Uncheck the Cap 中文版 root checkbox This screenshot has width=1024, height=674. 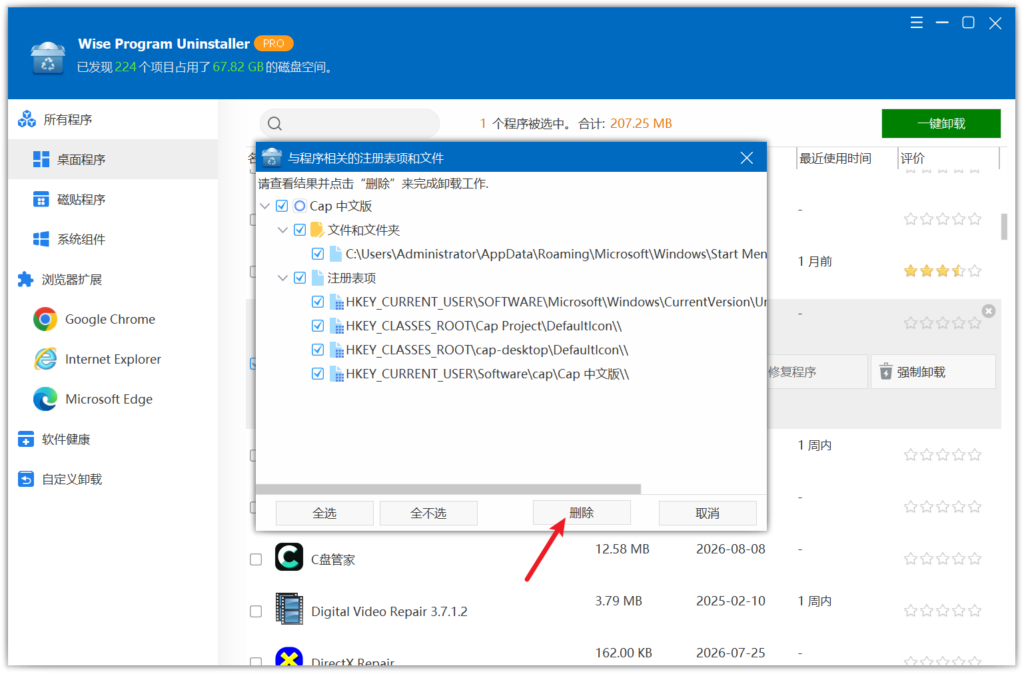282,206
